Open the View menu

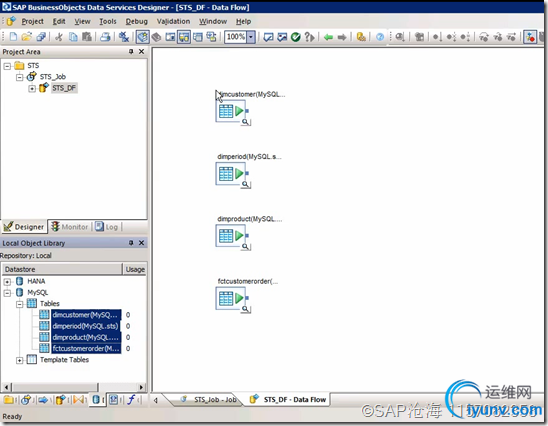pos(82,21)
